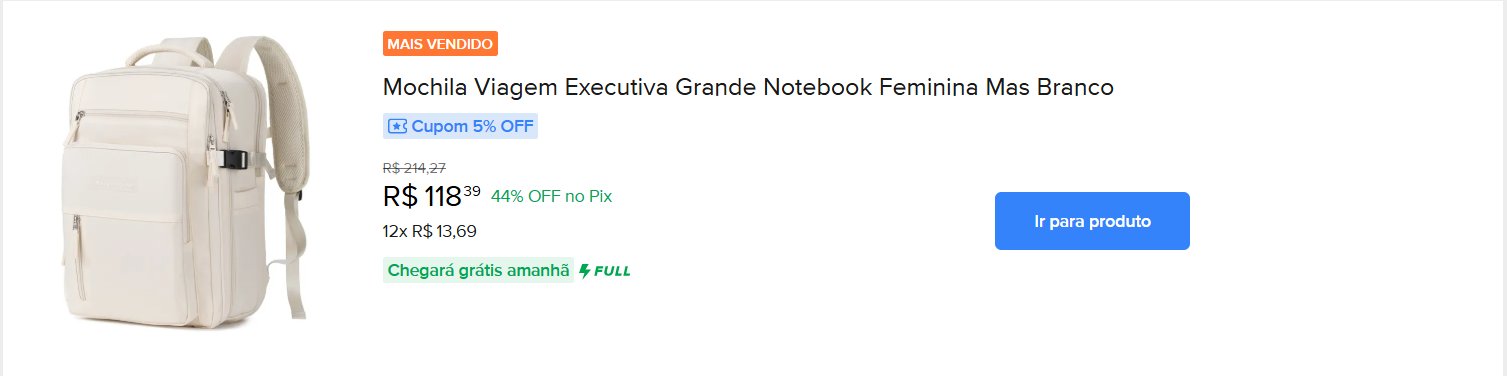Screen dimensions: 1507x376
Task: Click the "Chegará grátis amanhã" shipping tag
Action: tap(478, 270)
